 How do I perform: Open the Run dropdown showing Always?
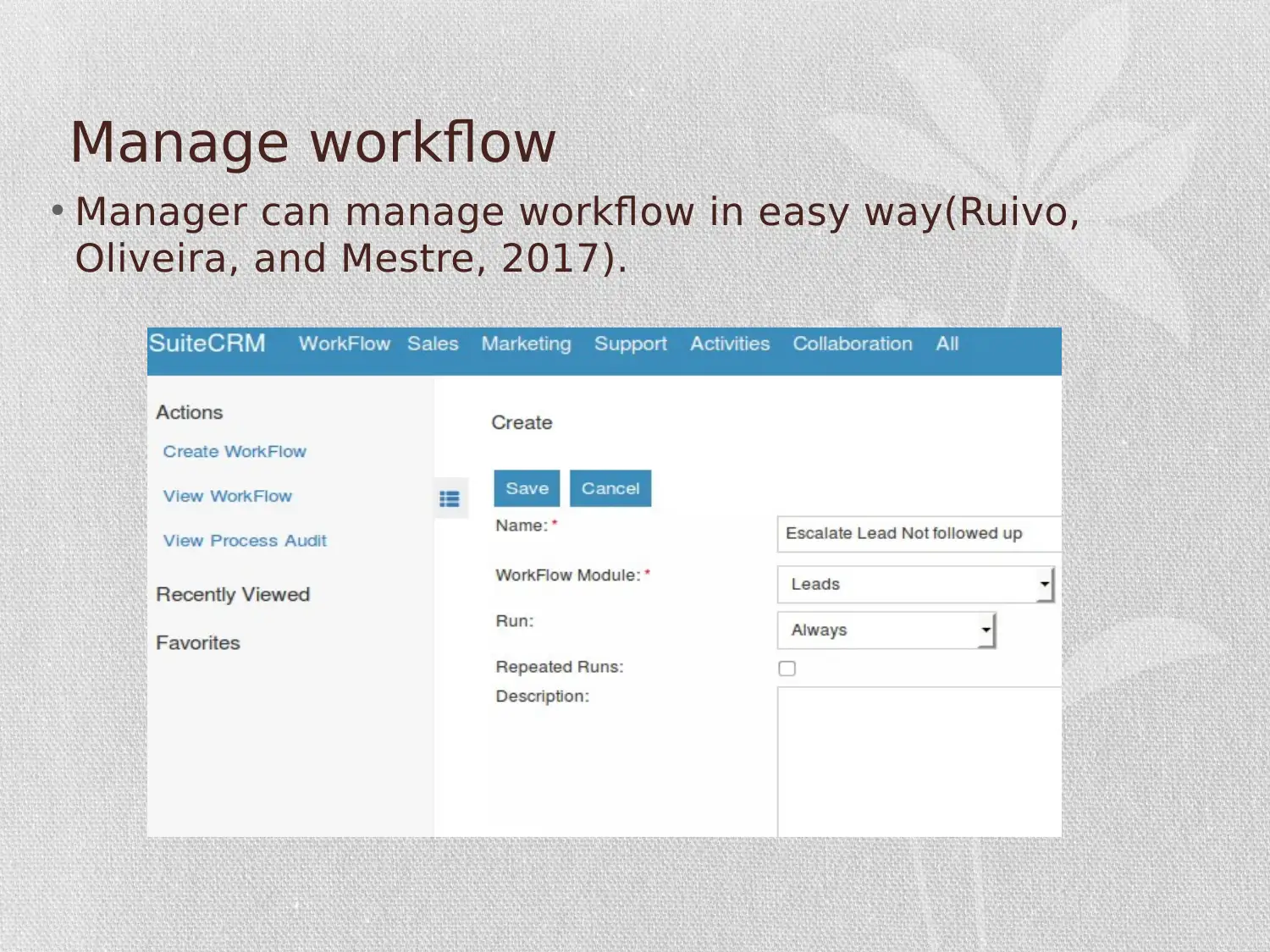pyautogui.click(x=886, y=630)
